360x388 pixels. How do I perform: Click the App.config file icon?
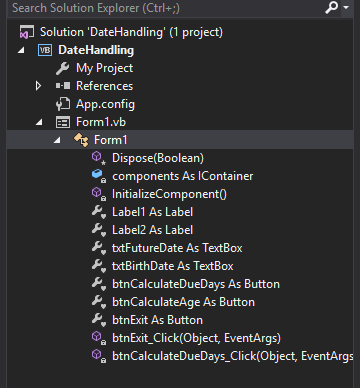(63, 104)
